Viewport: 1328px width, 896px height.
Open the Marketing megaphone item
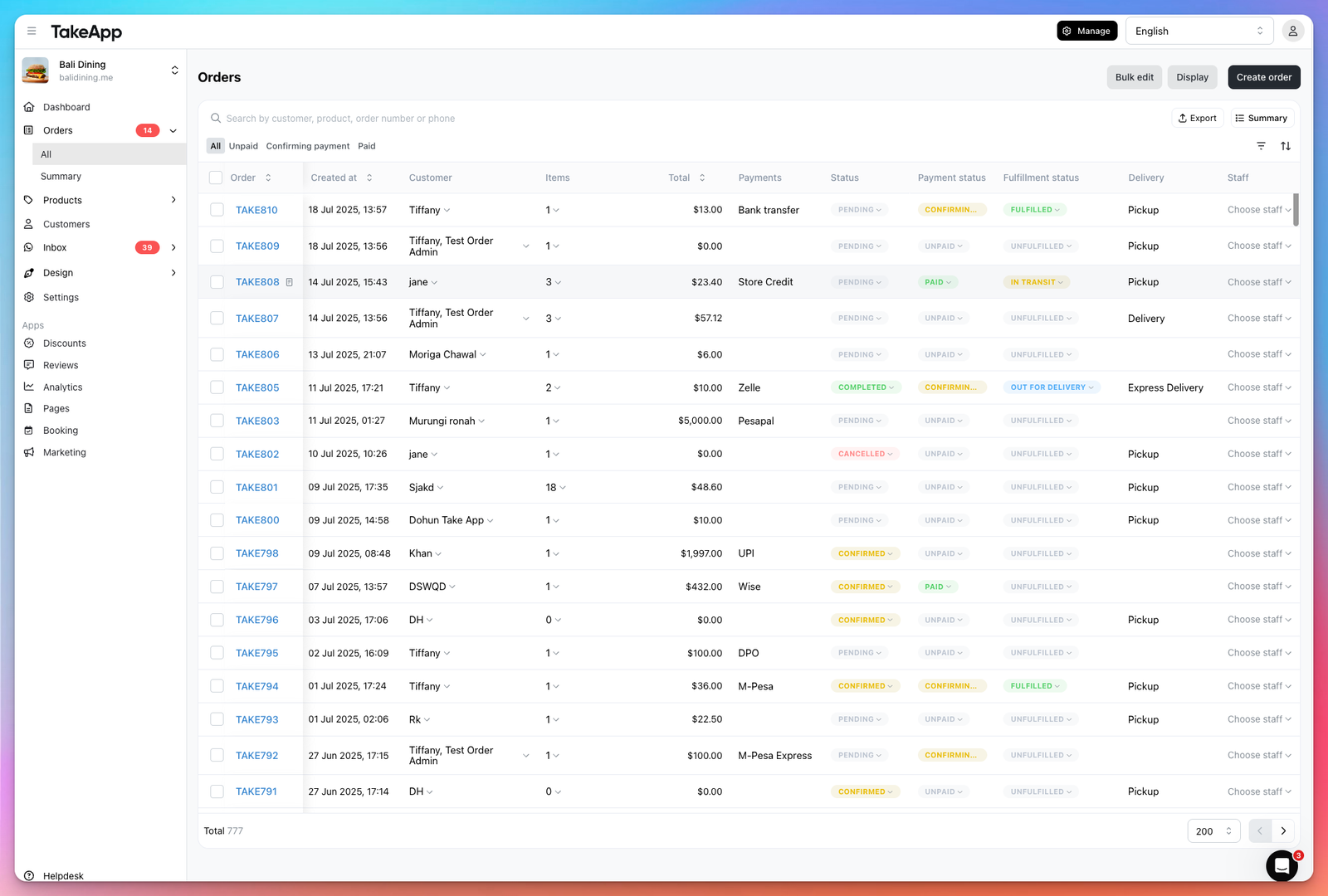tap(64, 453)
